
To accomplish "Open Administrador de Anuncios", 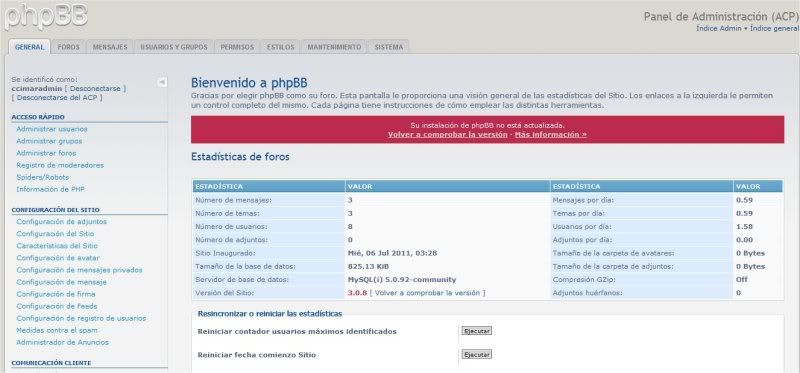I will tap(62, 342).
